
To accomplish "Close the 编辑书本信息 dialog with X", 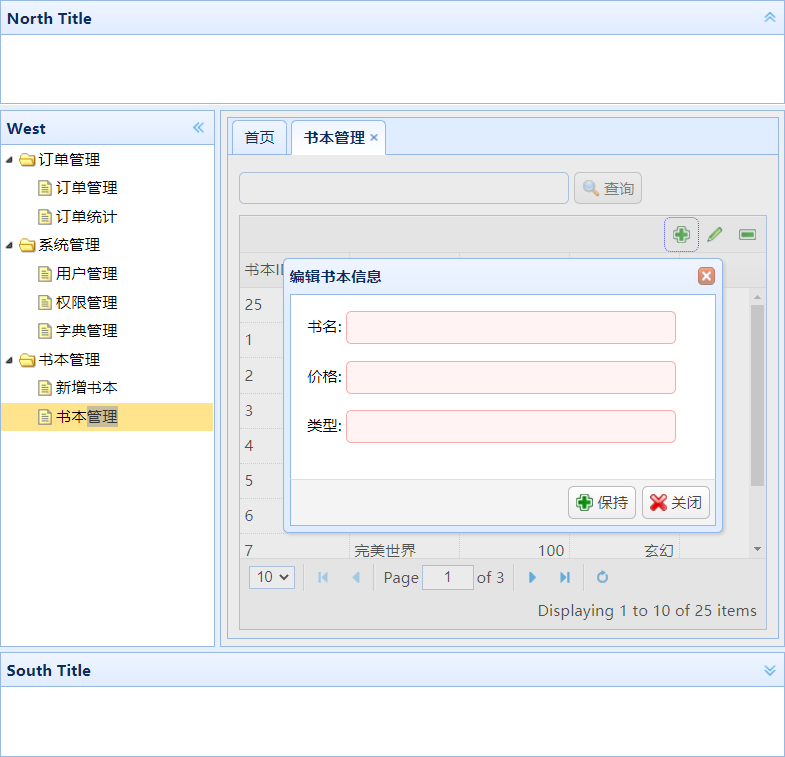I will (706, 276).
